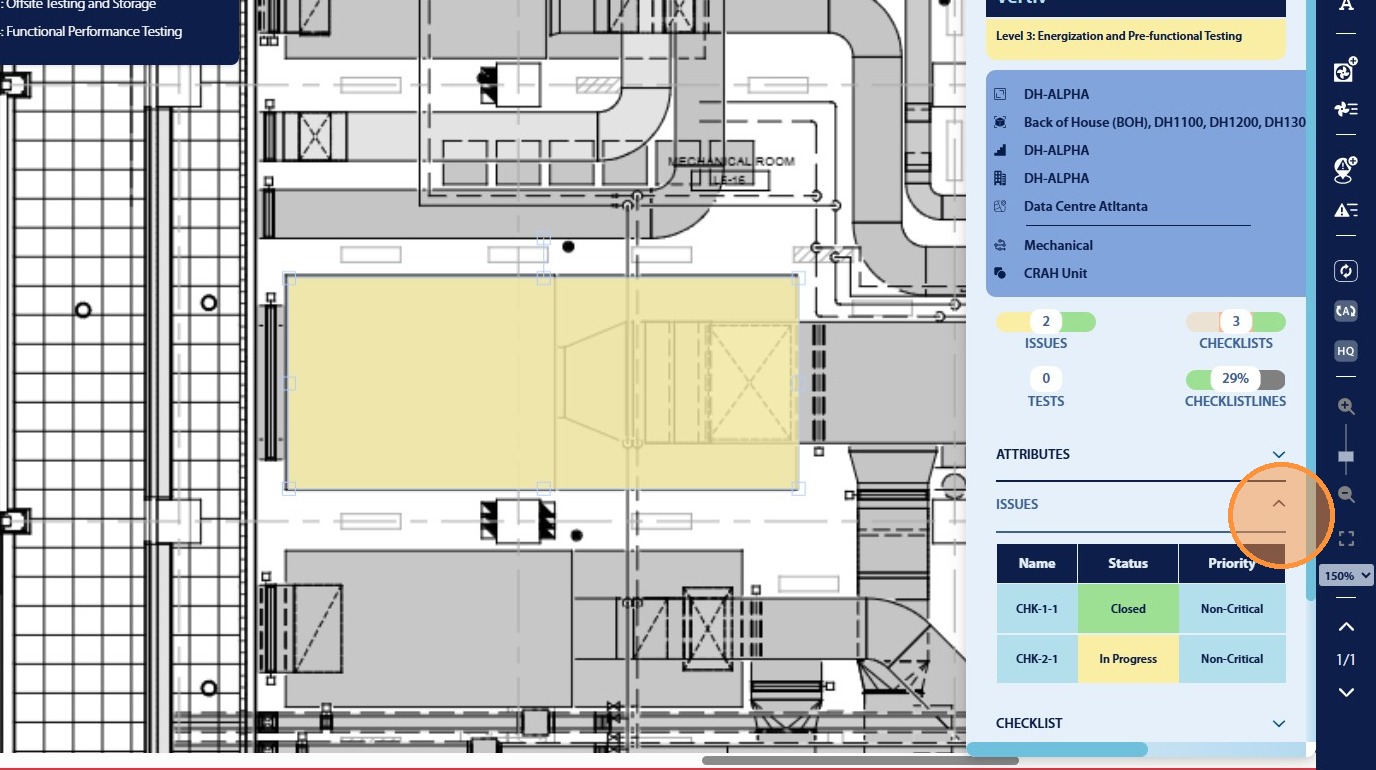Click the discipline icon beside Mechanical

1001,245
